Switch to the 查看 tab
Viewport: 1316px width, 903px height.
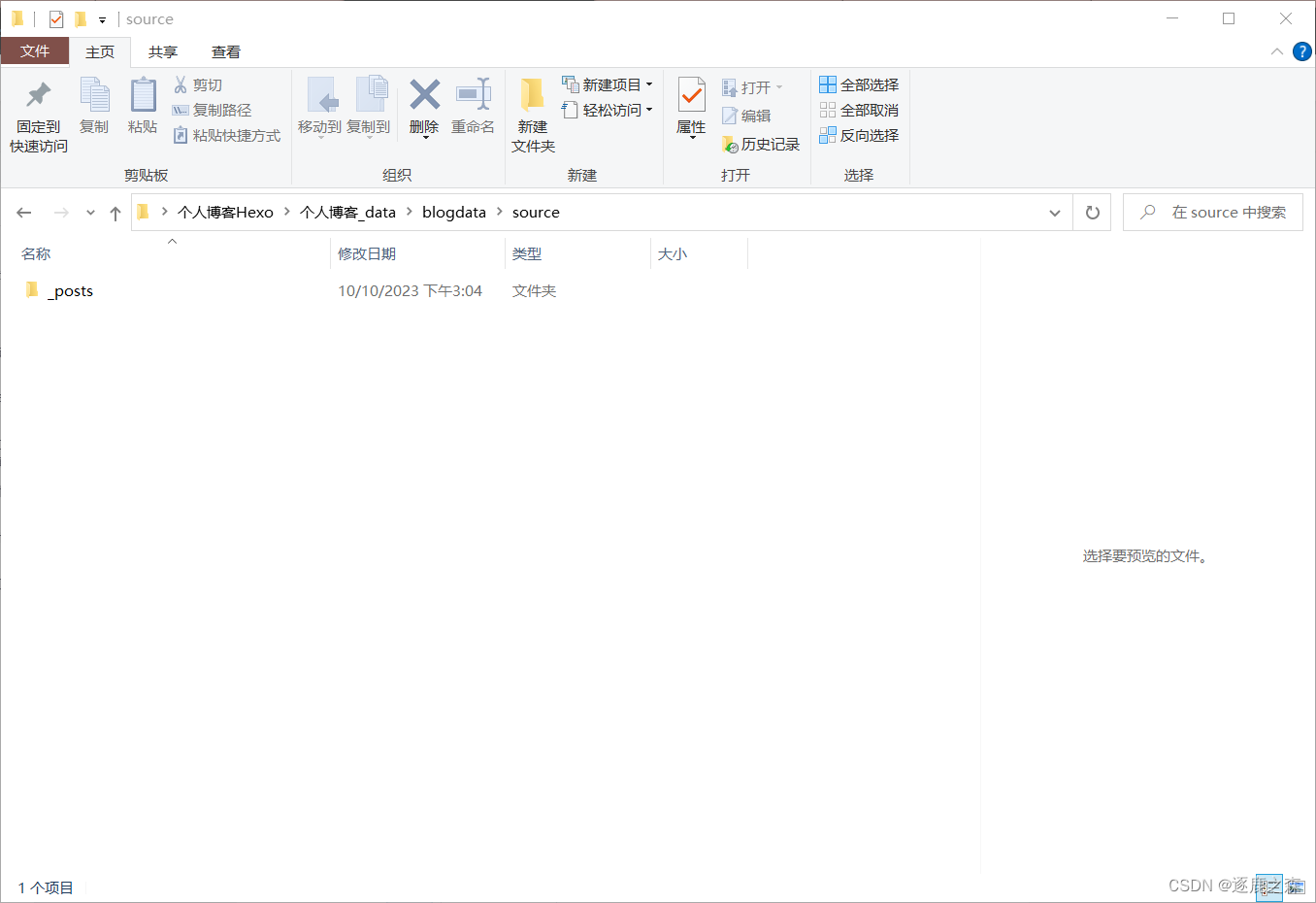click(x=225, y=51)
